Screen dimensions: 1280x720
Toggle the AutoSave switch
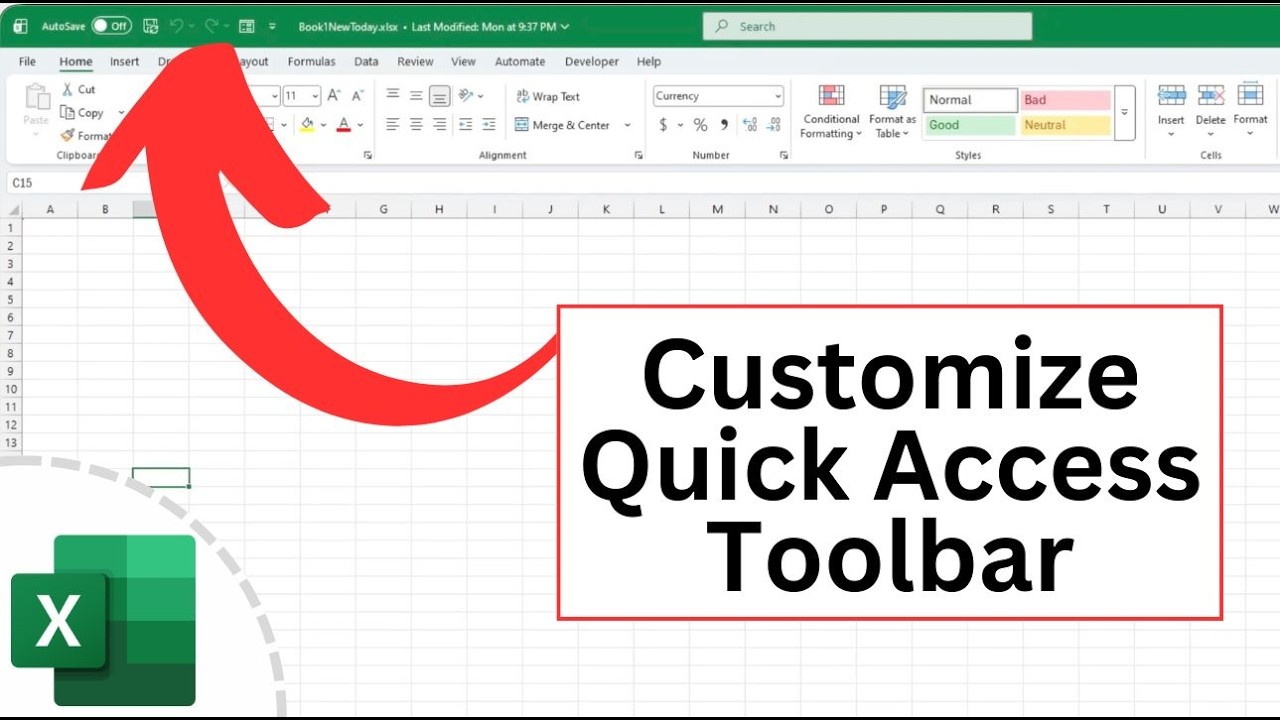[111, 26]
